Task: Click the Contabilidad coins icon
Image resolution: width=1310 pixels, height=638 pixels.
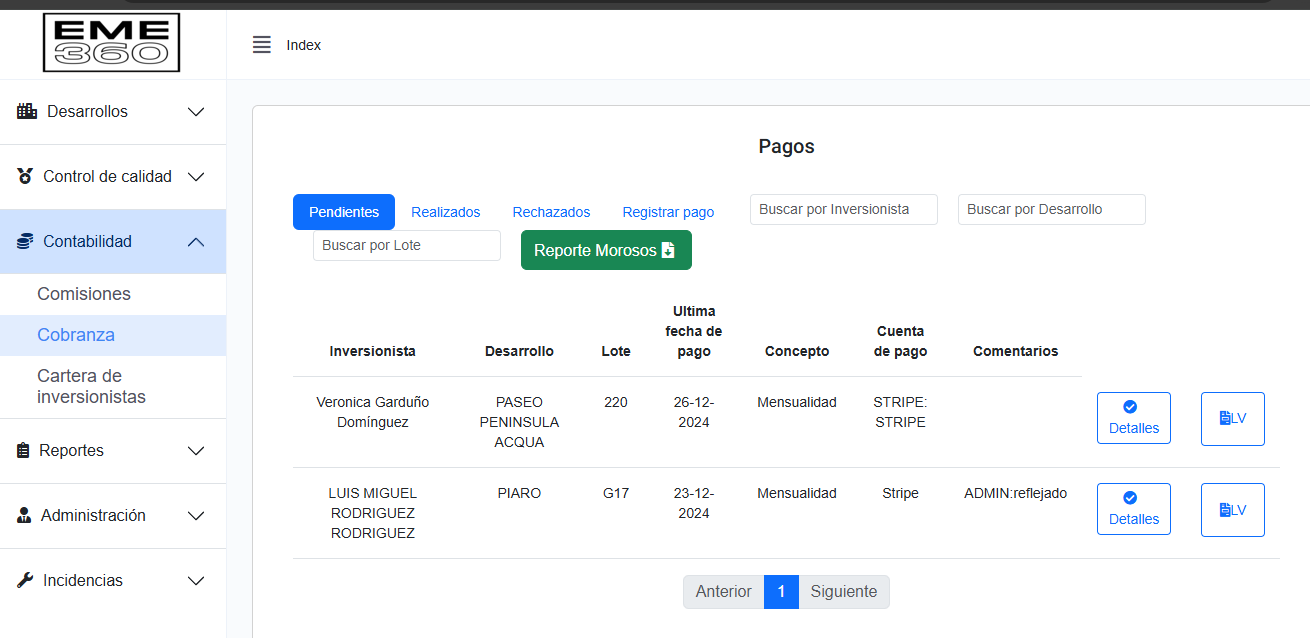Action: (26, 241)
